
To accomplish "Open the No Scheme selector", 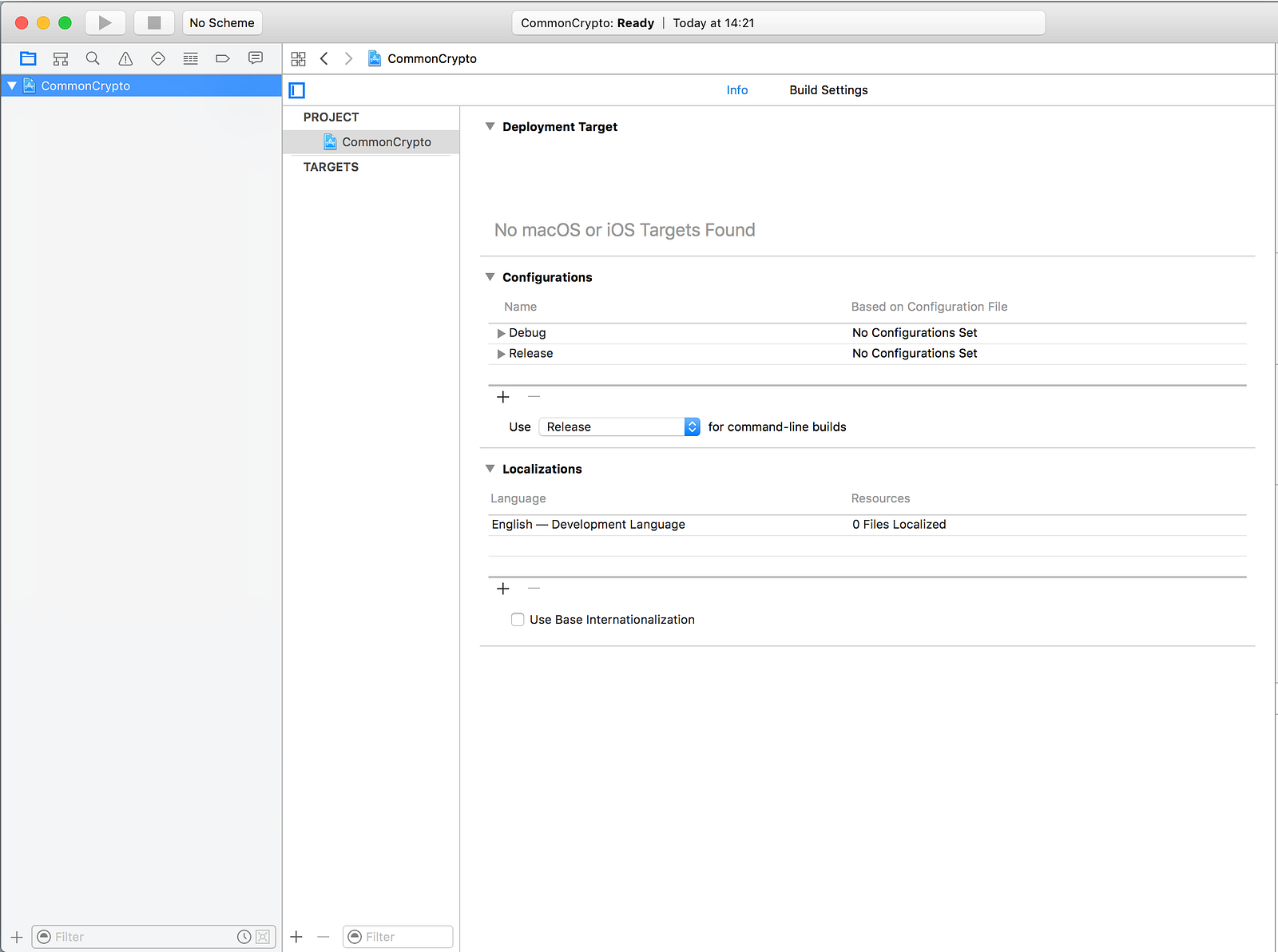I will (222, 23).
